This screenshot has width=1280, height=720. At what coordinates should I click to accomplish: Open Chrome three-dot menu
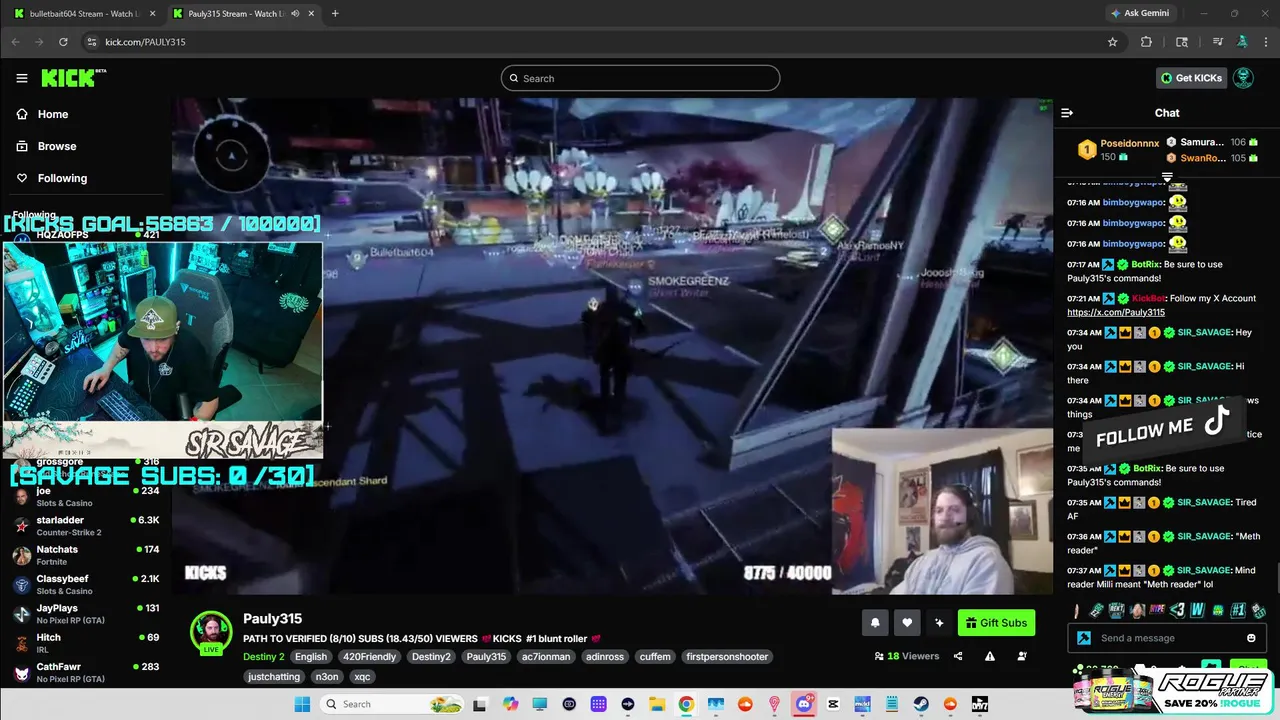pyautogui.click(x=1265, y=42)
